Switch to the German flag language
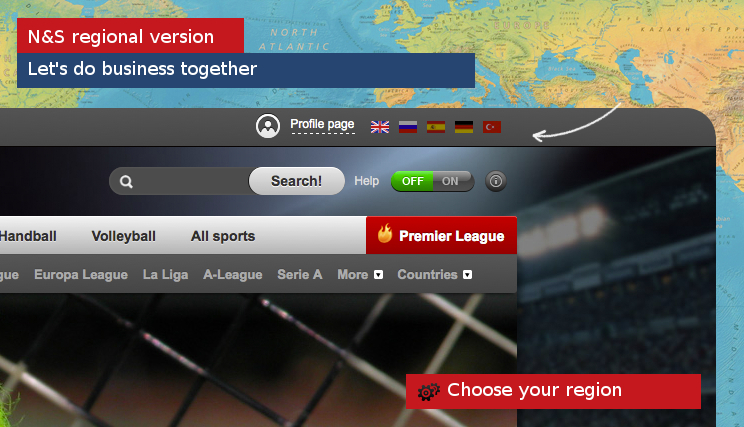The image size is (744, 427). pyautogui.click(x=464, y=127)
